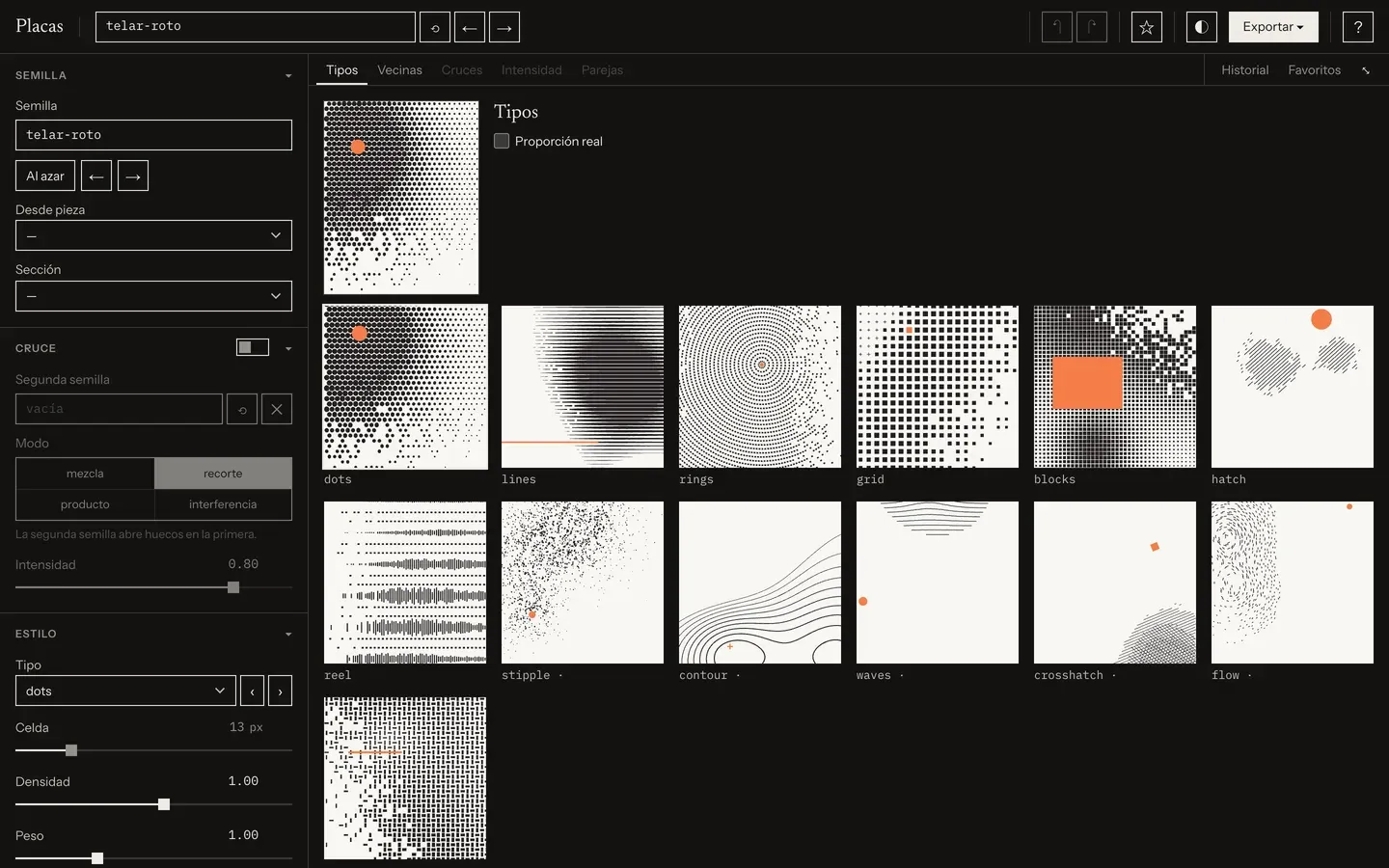Click the Semilla input in the left panel
1389x868 pixels.
coord(153,135)
